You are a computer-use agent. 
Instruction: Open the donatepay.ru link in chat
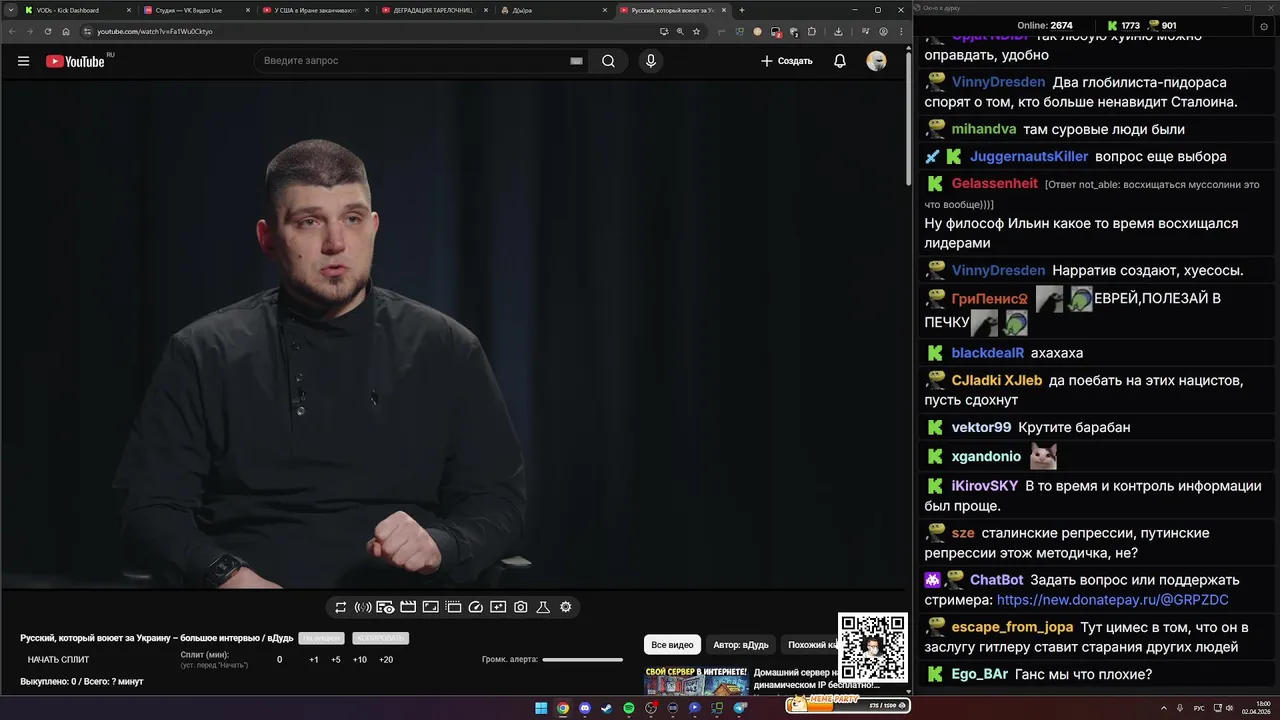pyautogui.click(x=1113, y=600)
